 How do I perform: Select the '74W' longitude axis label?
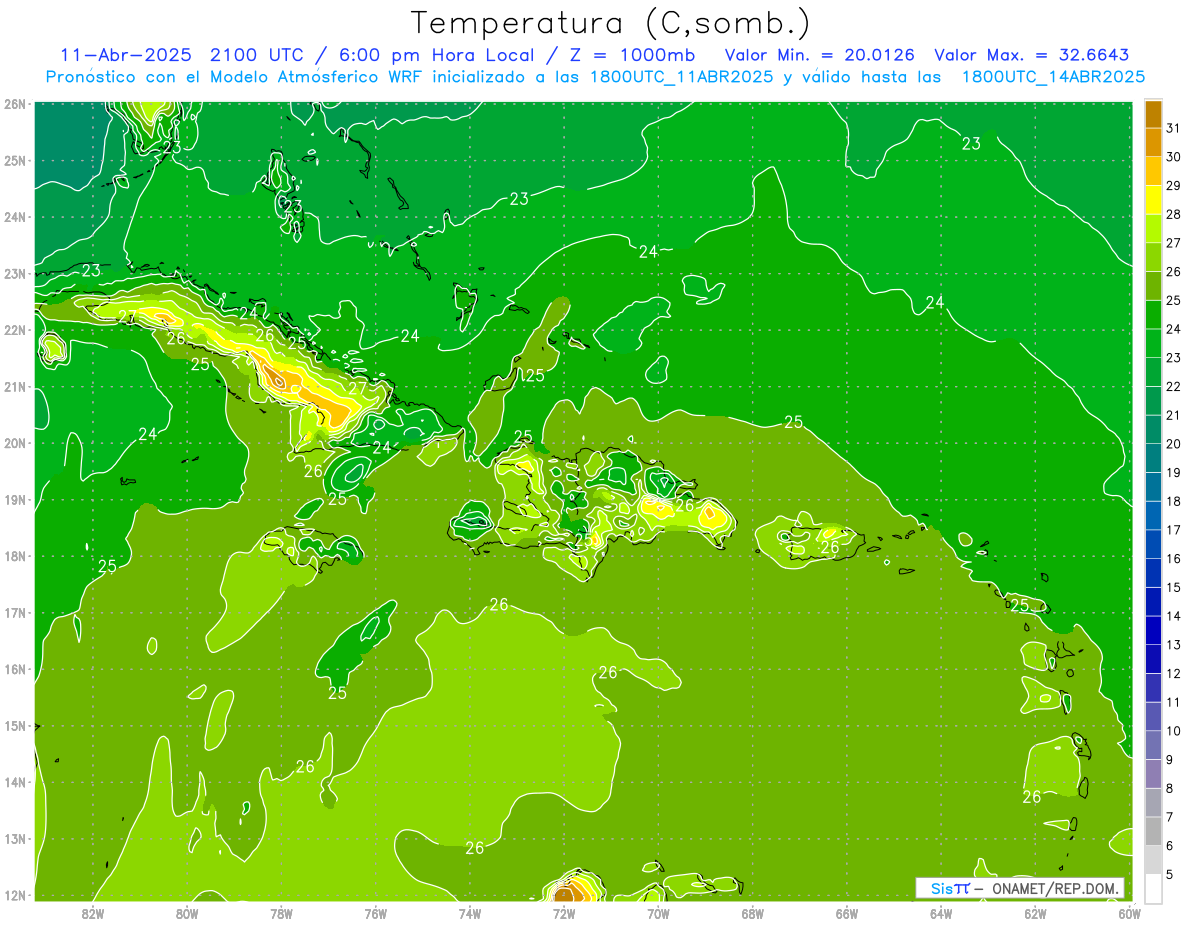pos(469,913)
